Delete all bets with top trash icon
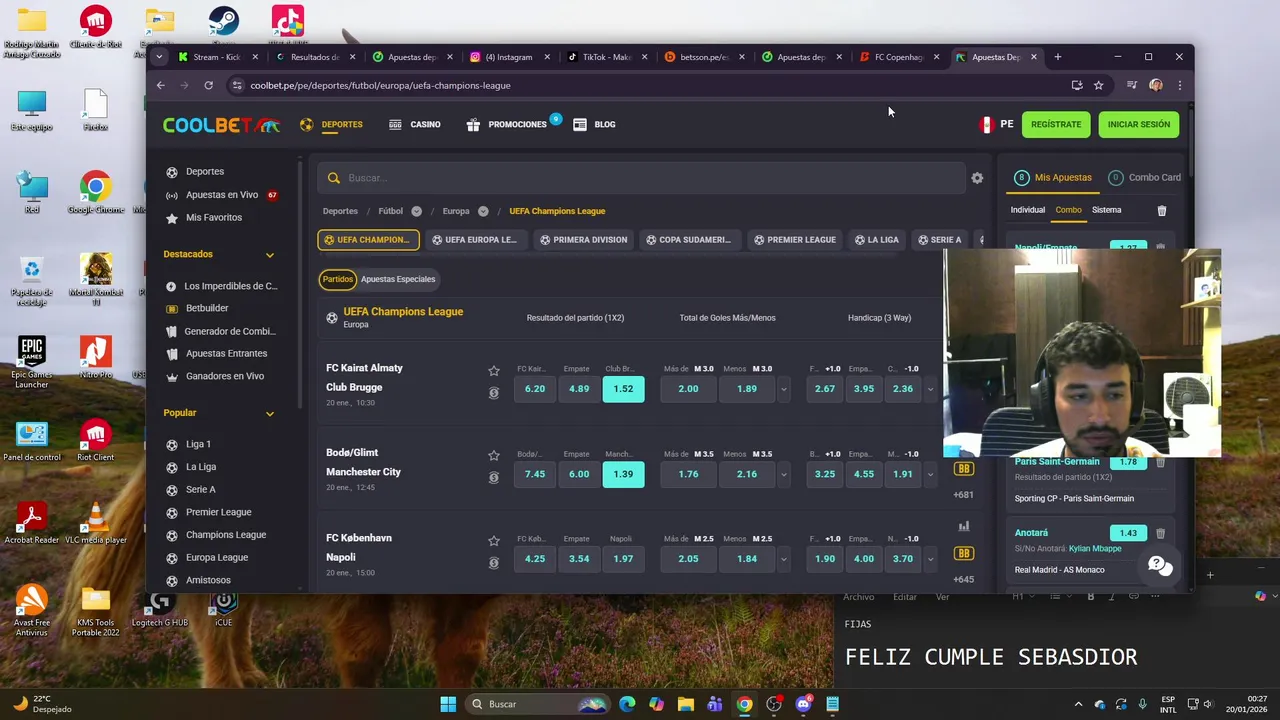This screenshot has height=720, width=1280. [1161, 210]
